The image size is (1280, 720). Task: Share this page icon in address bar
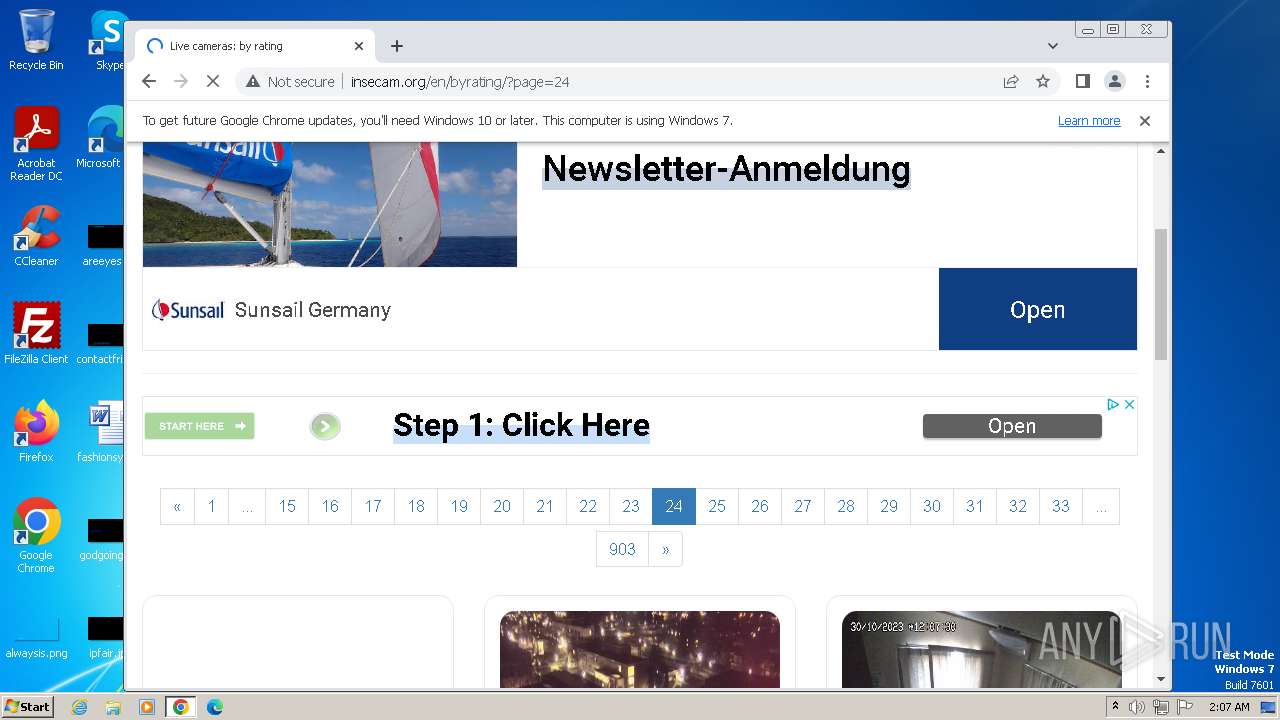point(1011,81)
